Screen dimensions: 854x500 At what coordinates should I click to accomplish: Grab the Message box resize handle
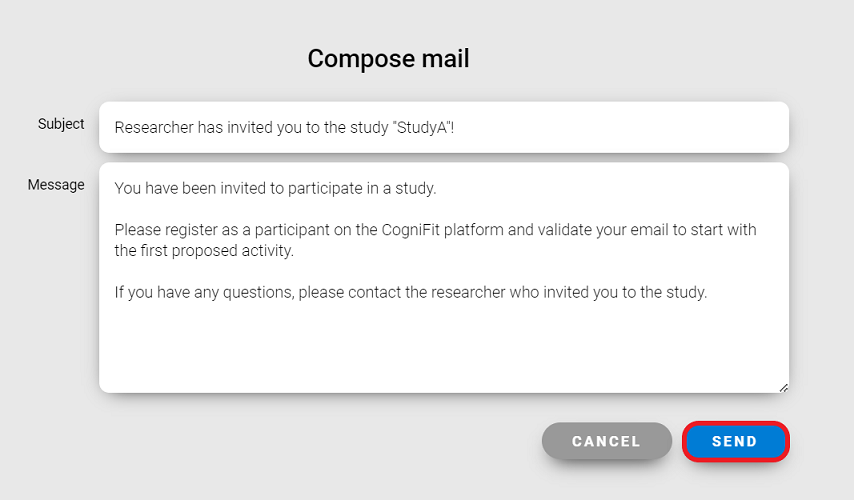[x=783, y=387]
